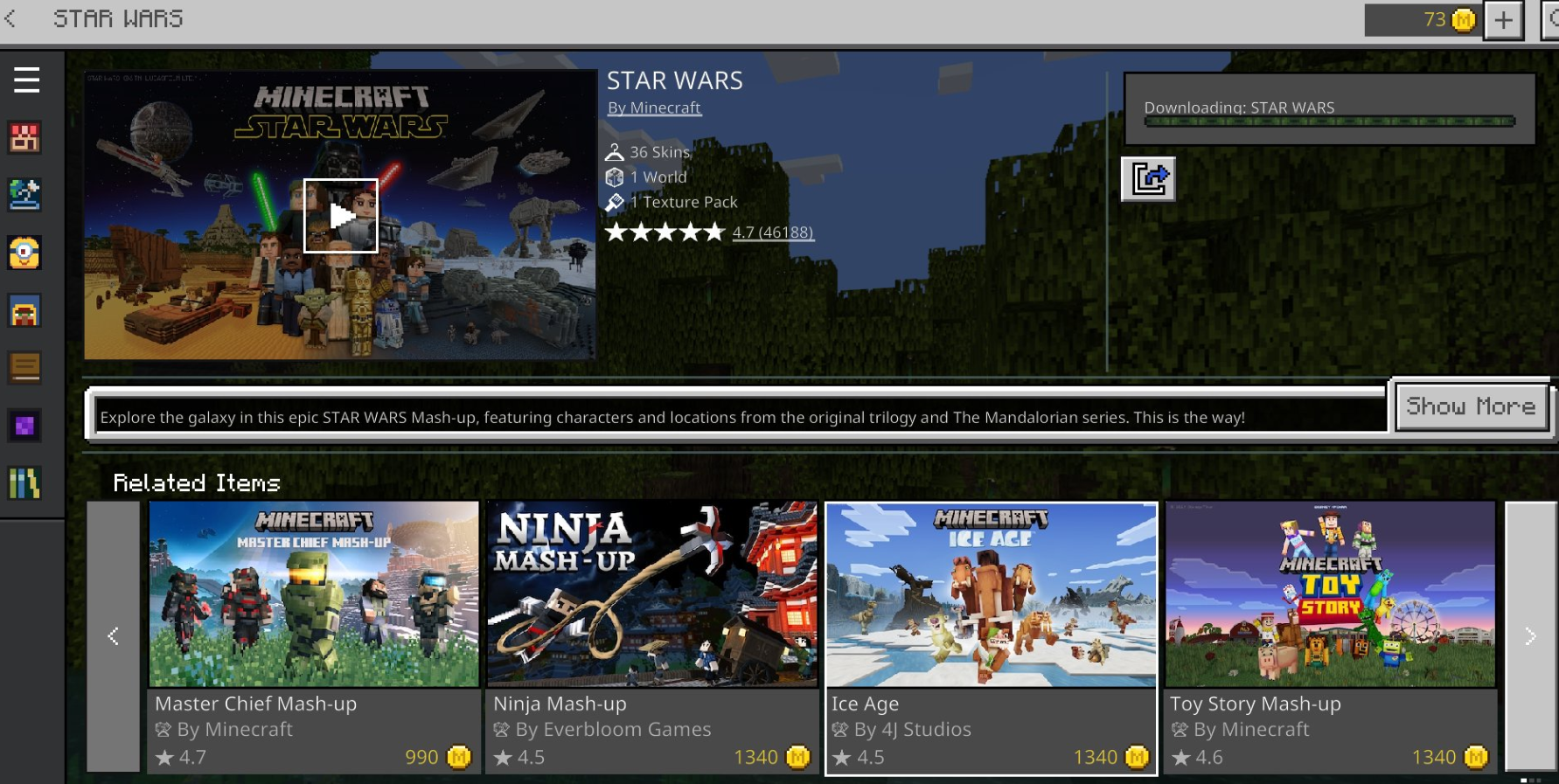Click the '73' Minecoin balance

[1435, 19]
